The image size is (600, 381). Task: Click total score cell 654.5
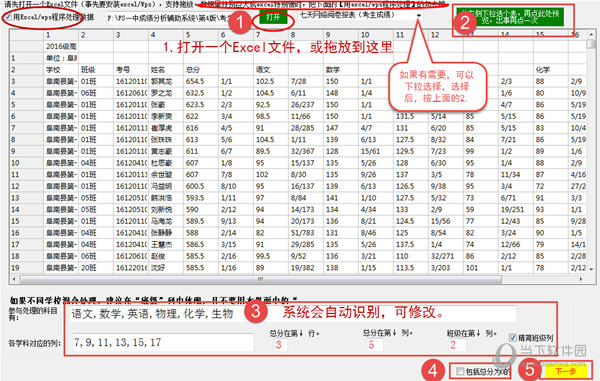coord(201,81)
